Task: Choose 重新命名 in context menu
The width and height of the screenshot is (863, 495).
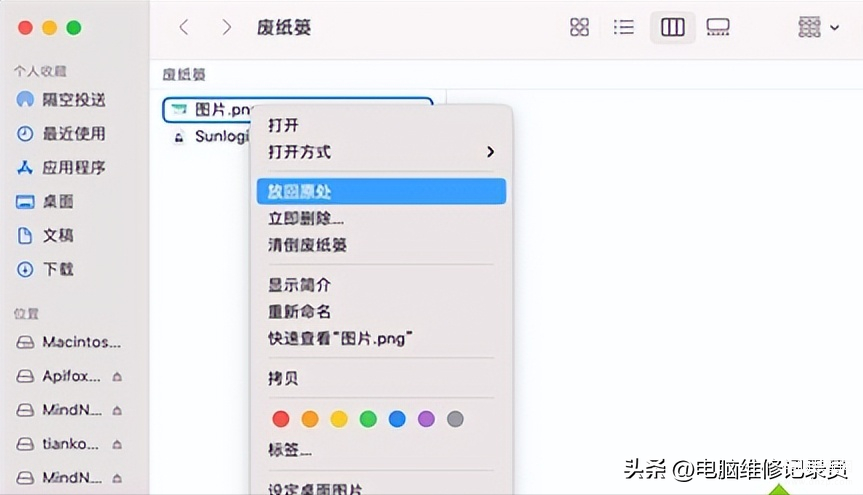Action: coord(299,312)
